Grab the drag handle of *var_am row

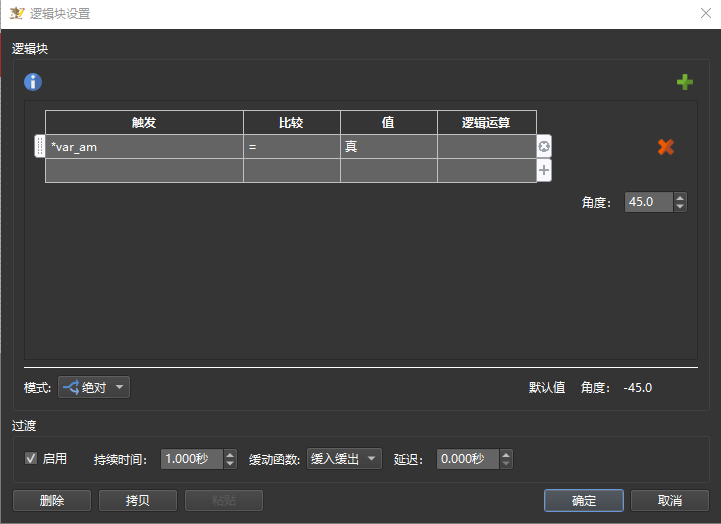pyautogui.click(x=40, y=147)
